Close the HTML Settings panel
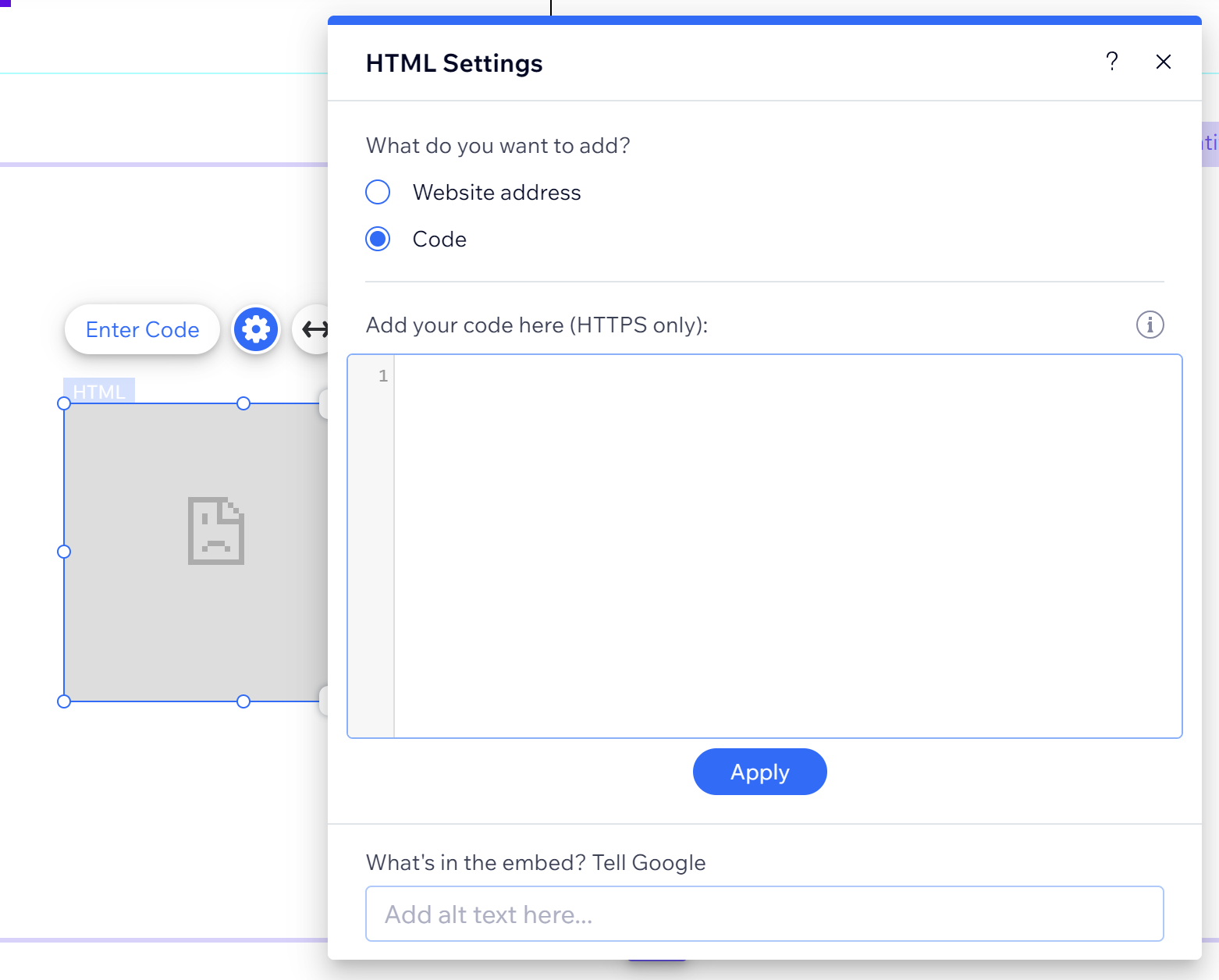Image resolution: width=1219 pixels, height=980 pixels. (1164, 62)
